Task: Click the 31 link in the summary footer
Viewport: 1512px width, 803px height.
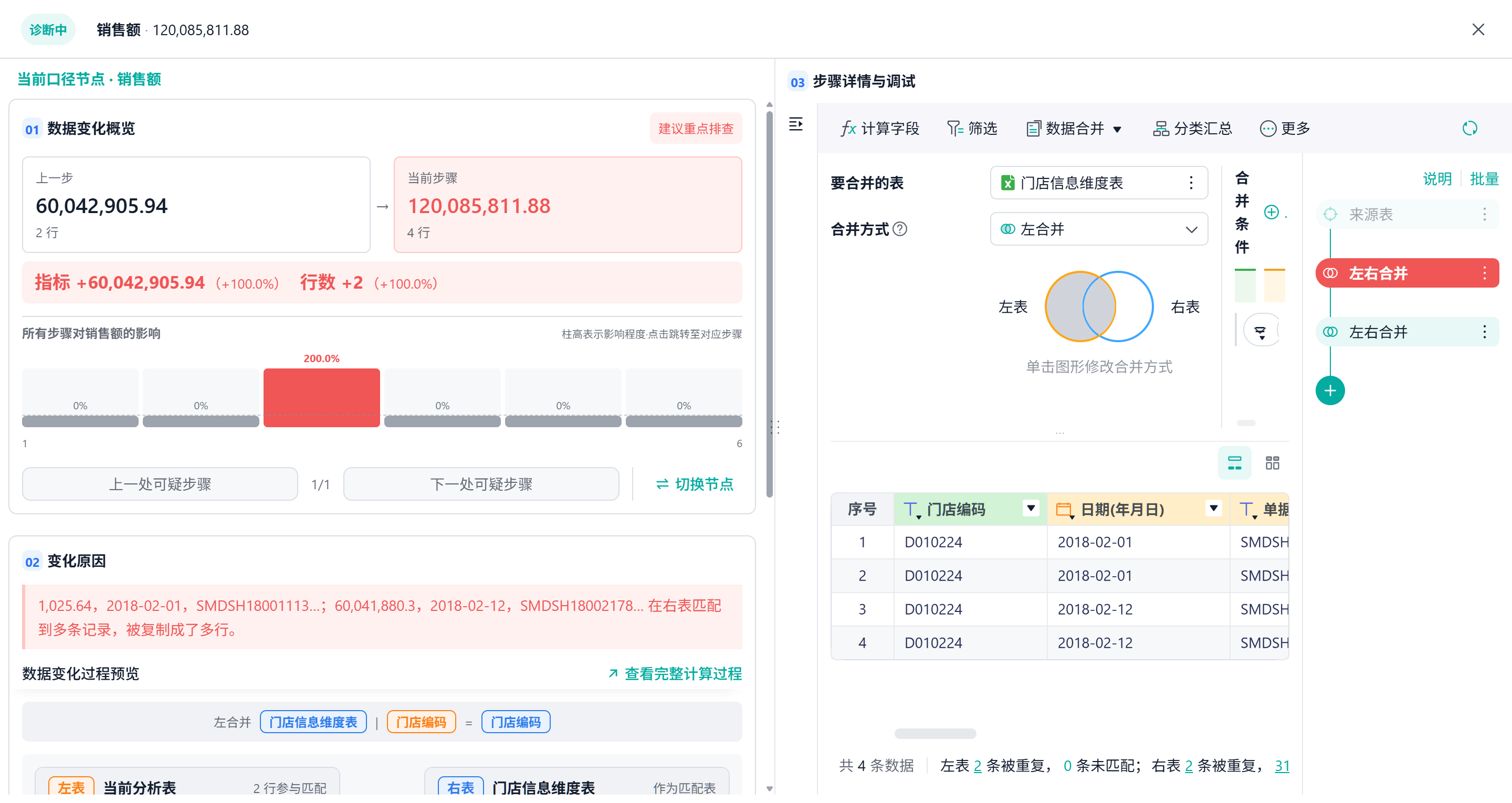Action: click(1282, 766)
